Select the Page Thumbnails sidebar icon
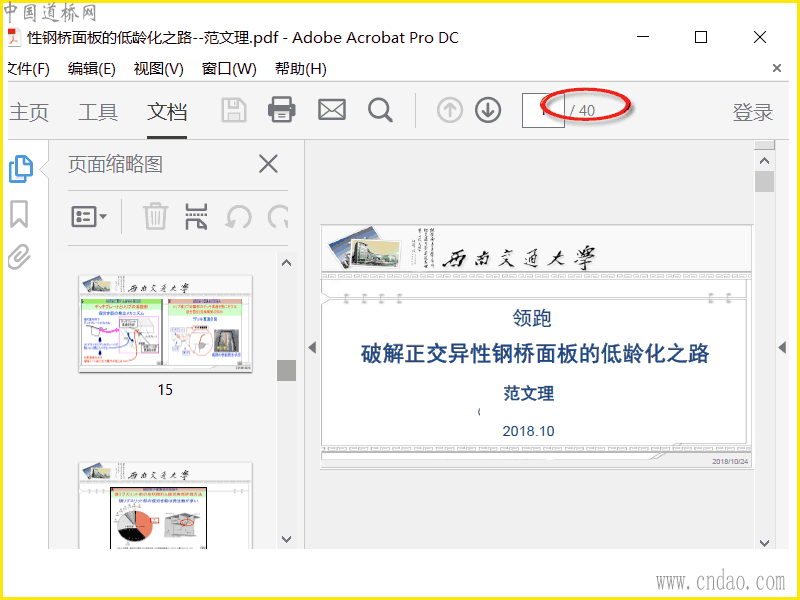The height and width of the screenshot is (600, 800). pyautogui.click(x=21, y=169)
